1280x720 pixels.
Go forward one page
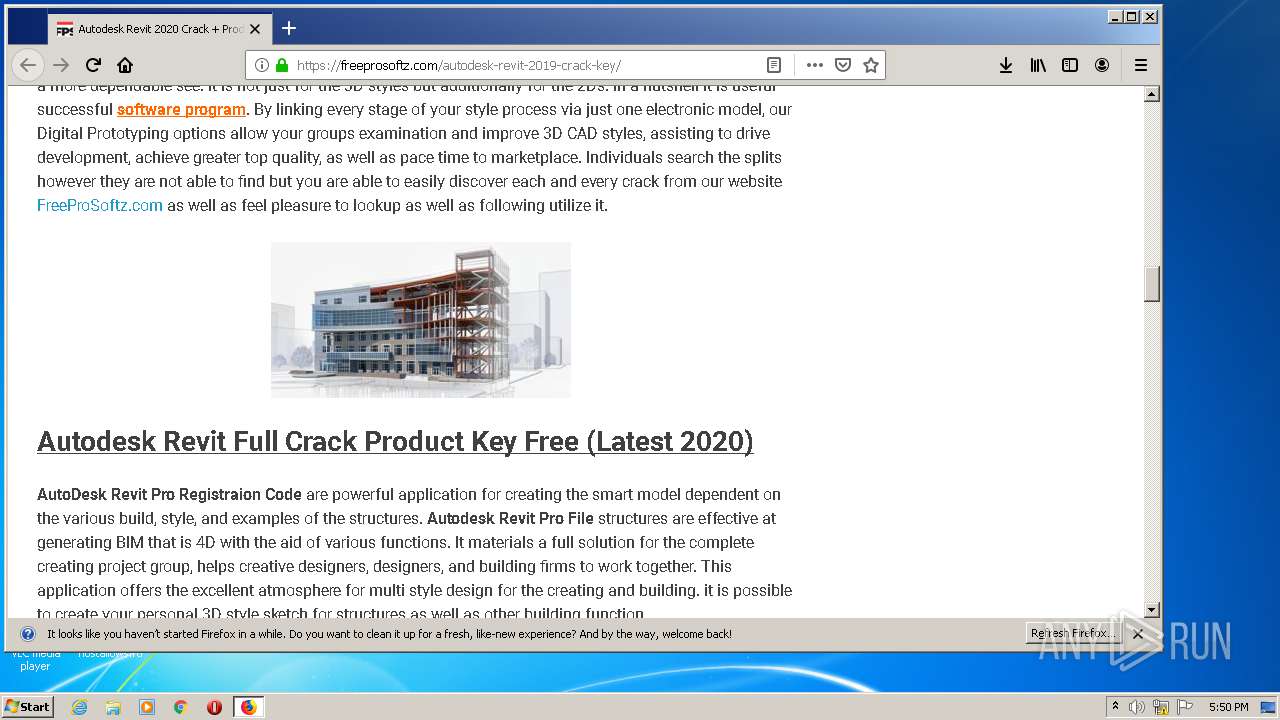pyautogui.click(x=61, y=65)
